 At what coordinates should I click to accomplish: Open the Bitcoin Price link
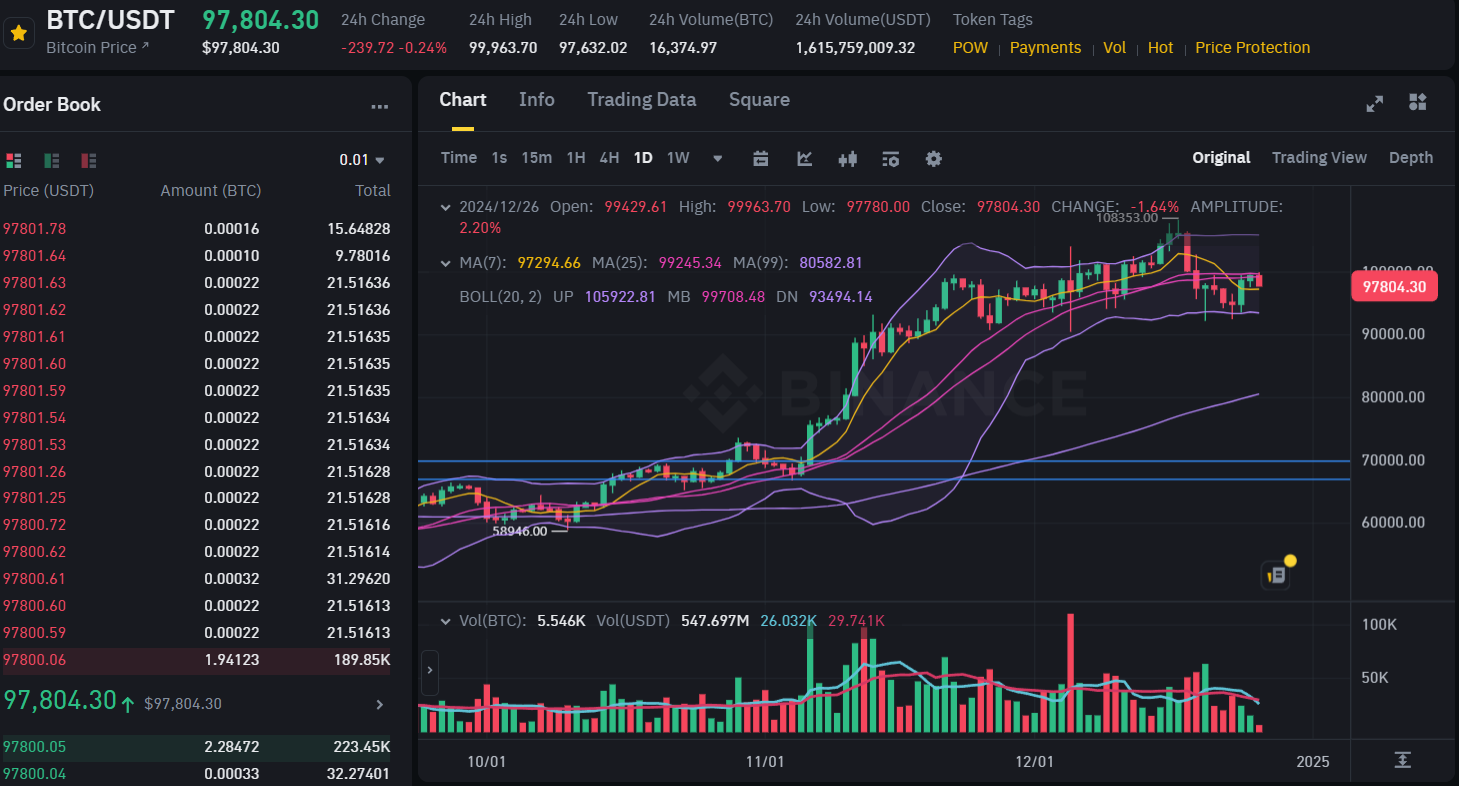coord(98,47)
